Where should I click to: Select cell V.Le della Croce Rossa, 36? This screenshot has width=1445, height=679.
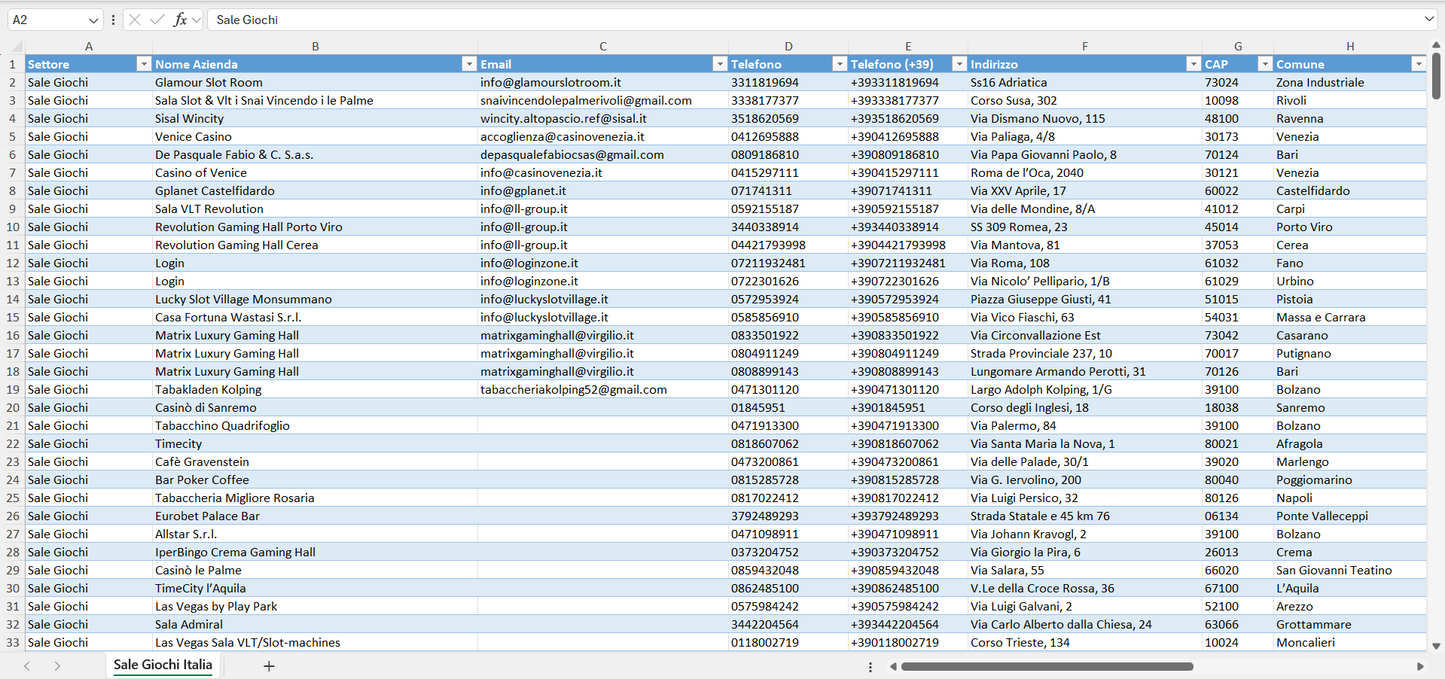(x=1085, y=588)
